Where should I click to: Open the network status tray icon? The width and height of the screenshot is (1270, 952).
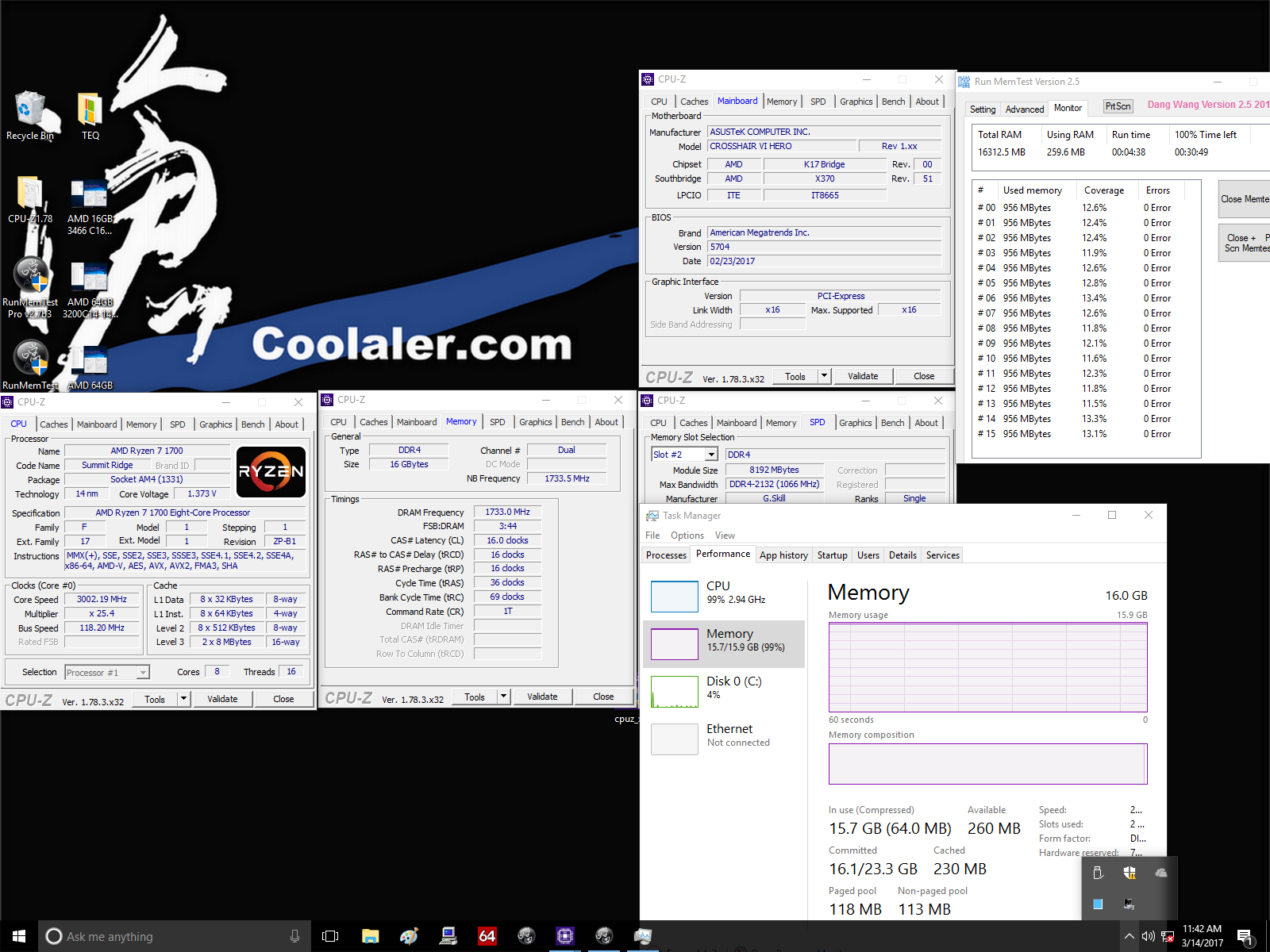(1168, 937)
